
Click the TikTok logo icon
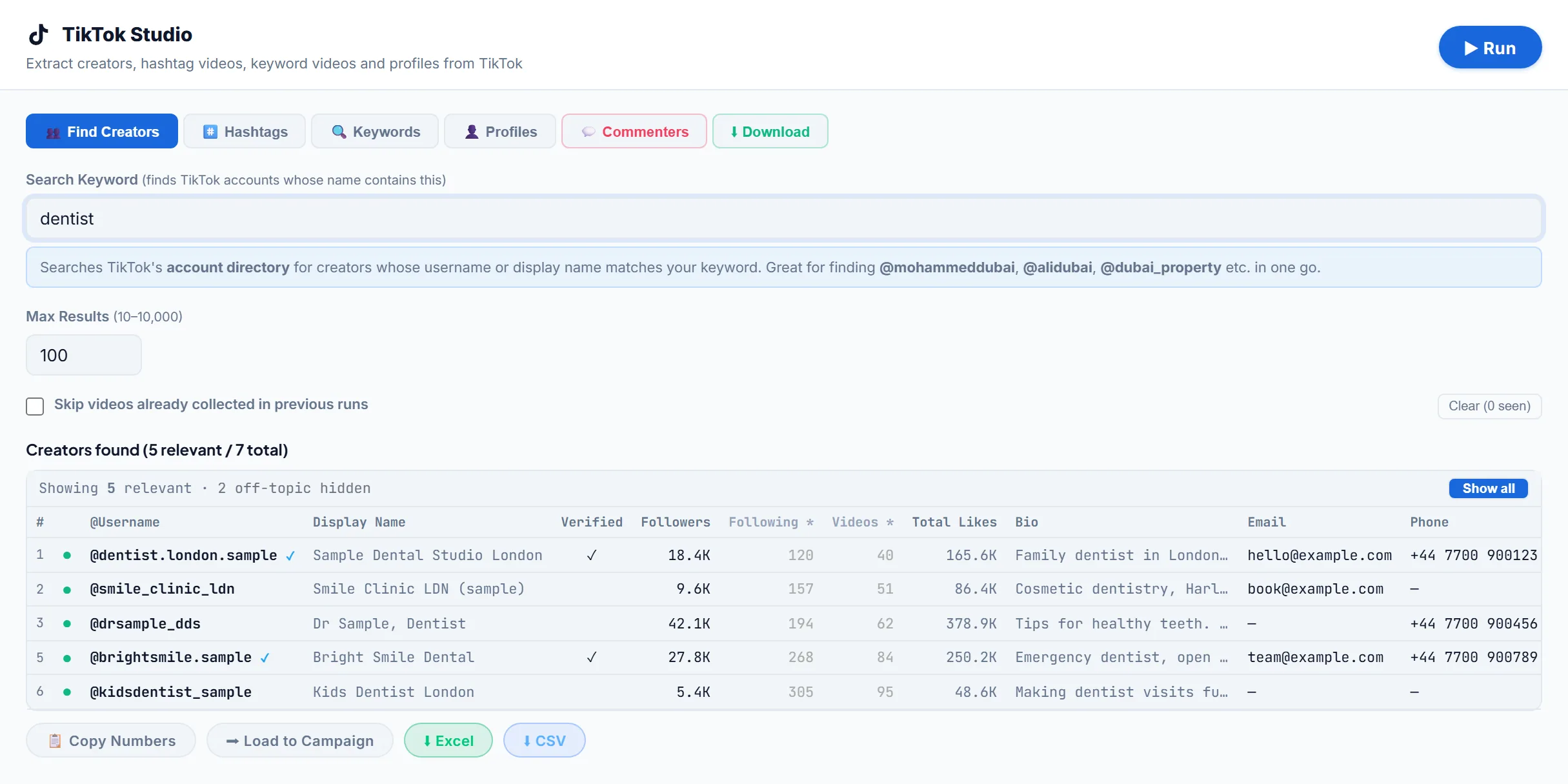tap(39, 34)
